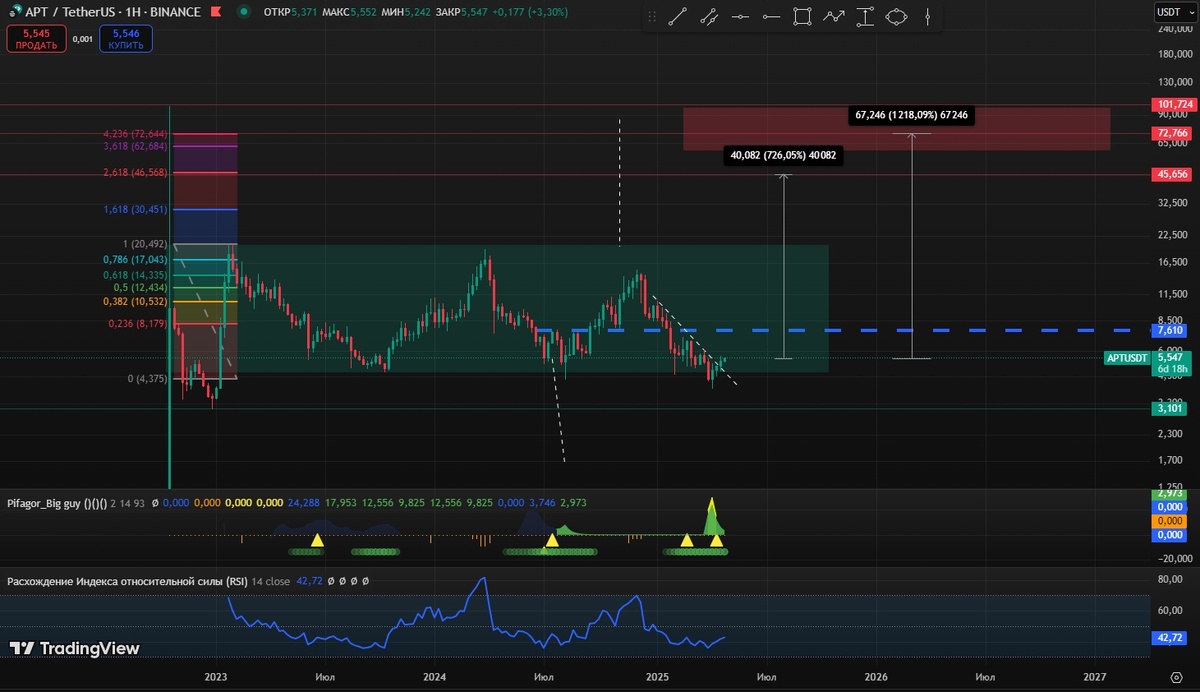Viewport: 1200px width, 692px height.
Task: Click the blue КУПИТЬ buy button
Action: point(126,39)
